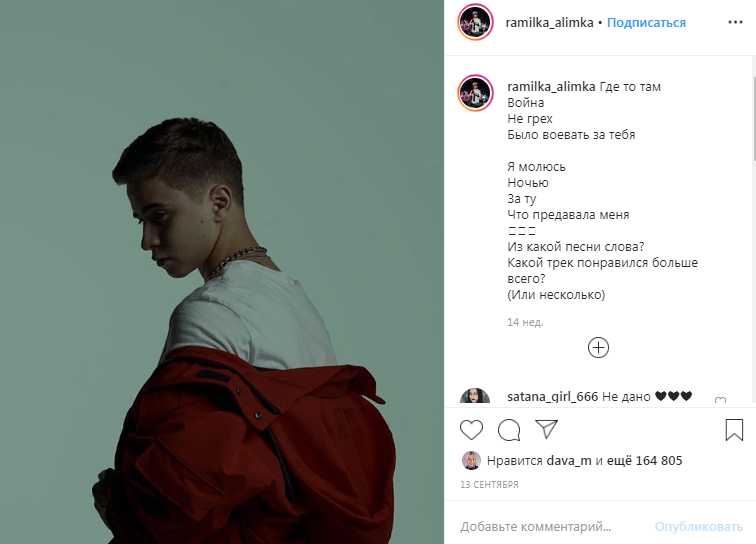Open satana_girl_666 profile picture
756x544 pixels.
(x=475, y=396)
